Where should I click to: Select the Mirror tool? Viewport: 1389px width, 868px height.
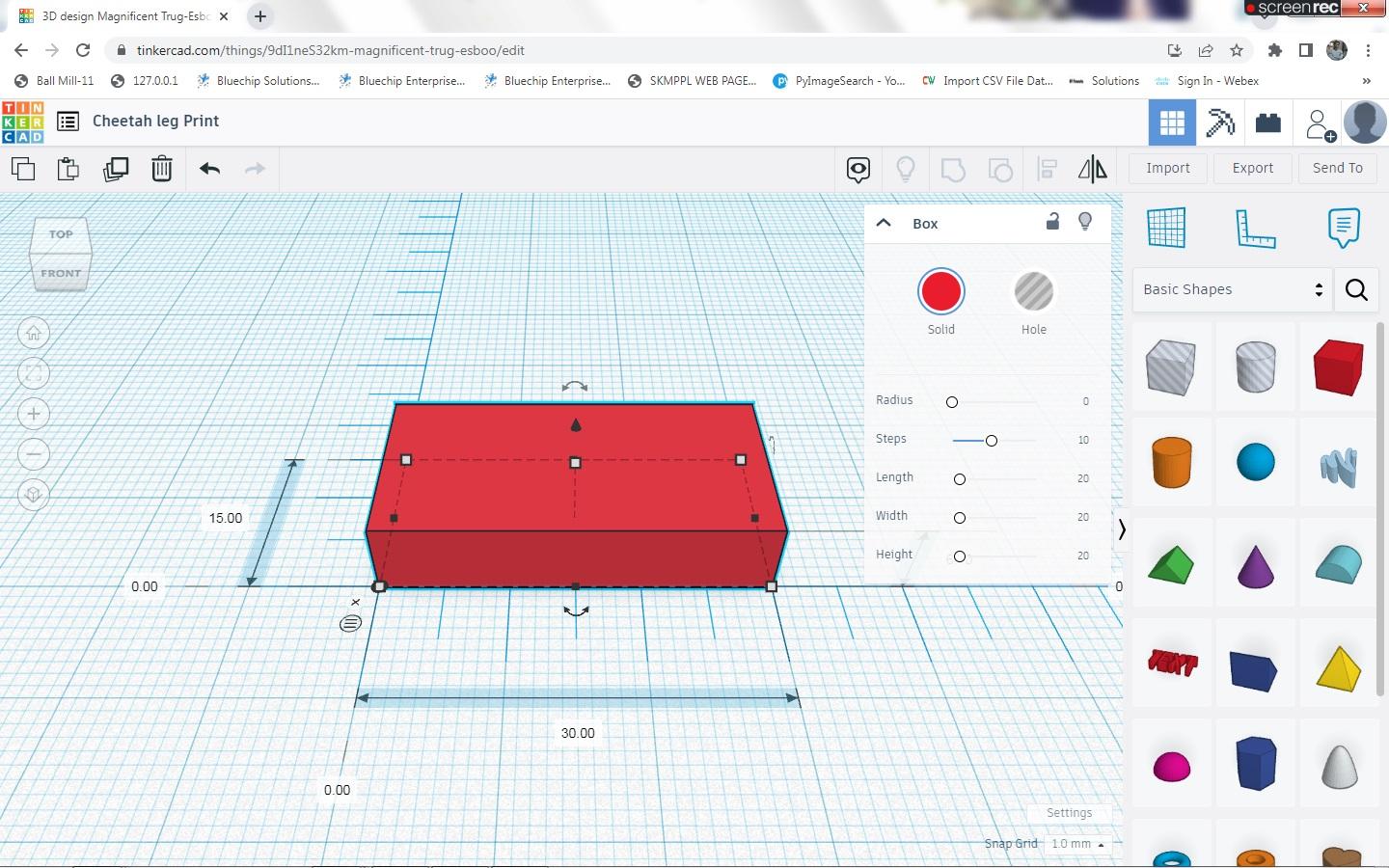[1093, 170]
